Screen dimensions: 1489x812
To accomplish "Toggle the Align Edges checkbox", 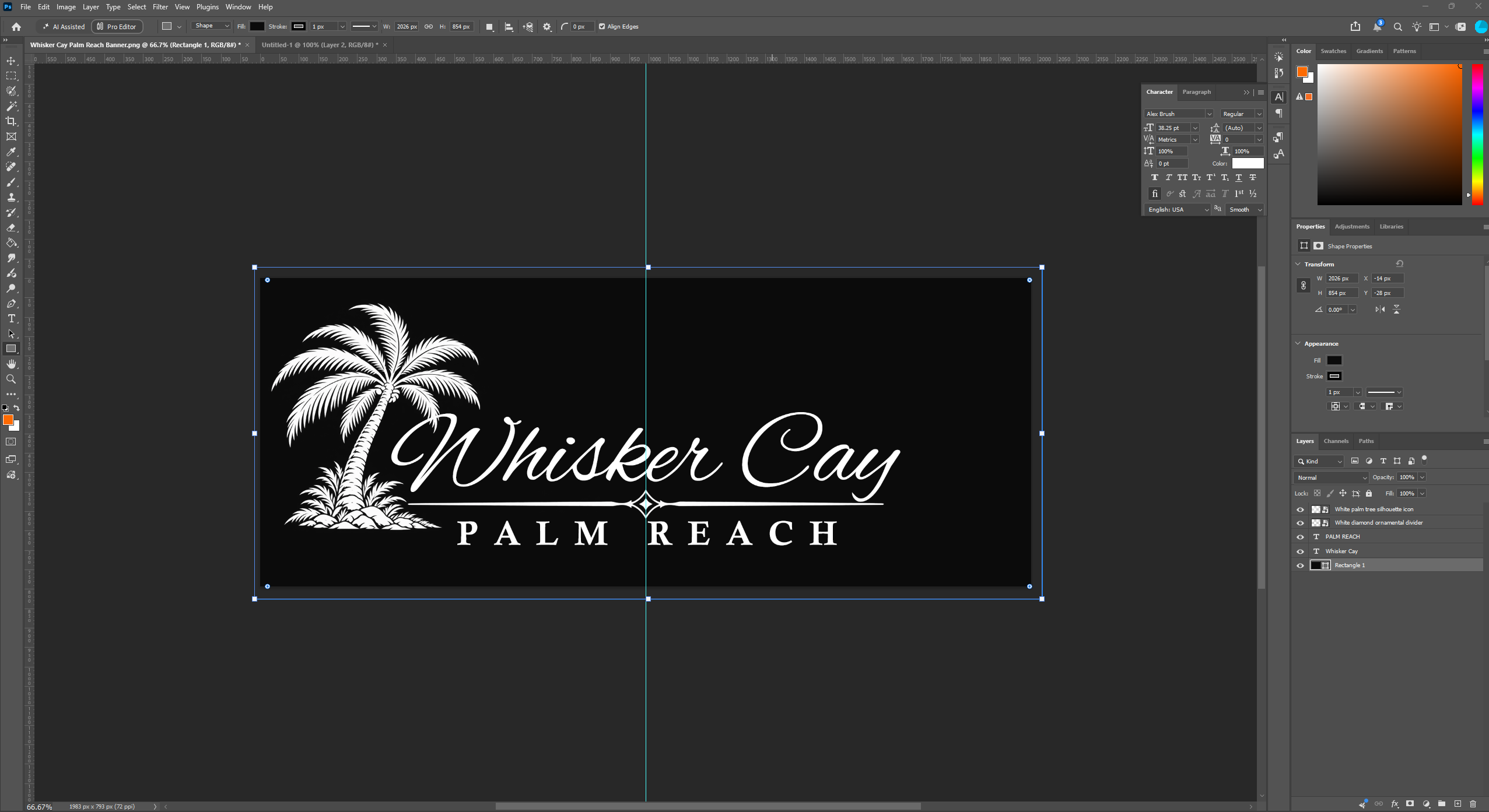I will click(x=602, y=27).
